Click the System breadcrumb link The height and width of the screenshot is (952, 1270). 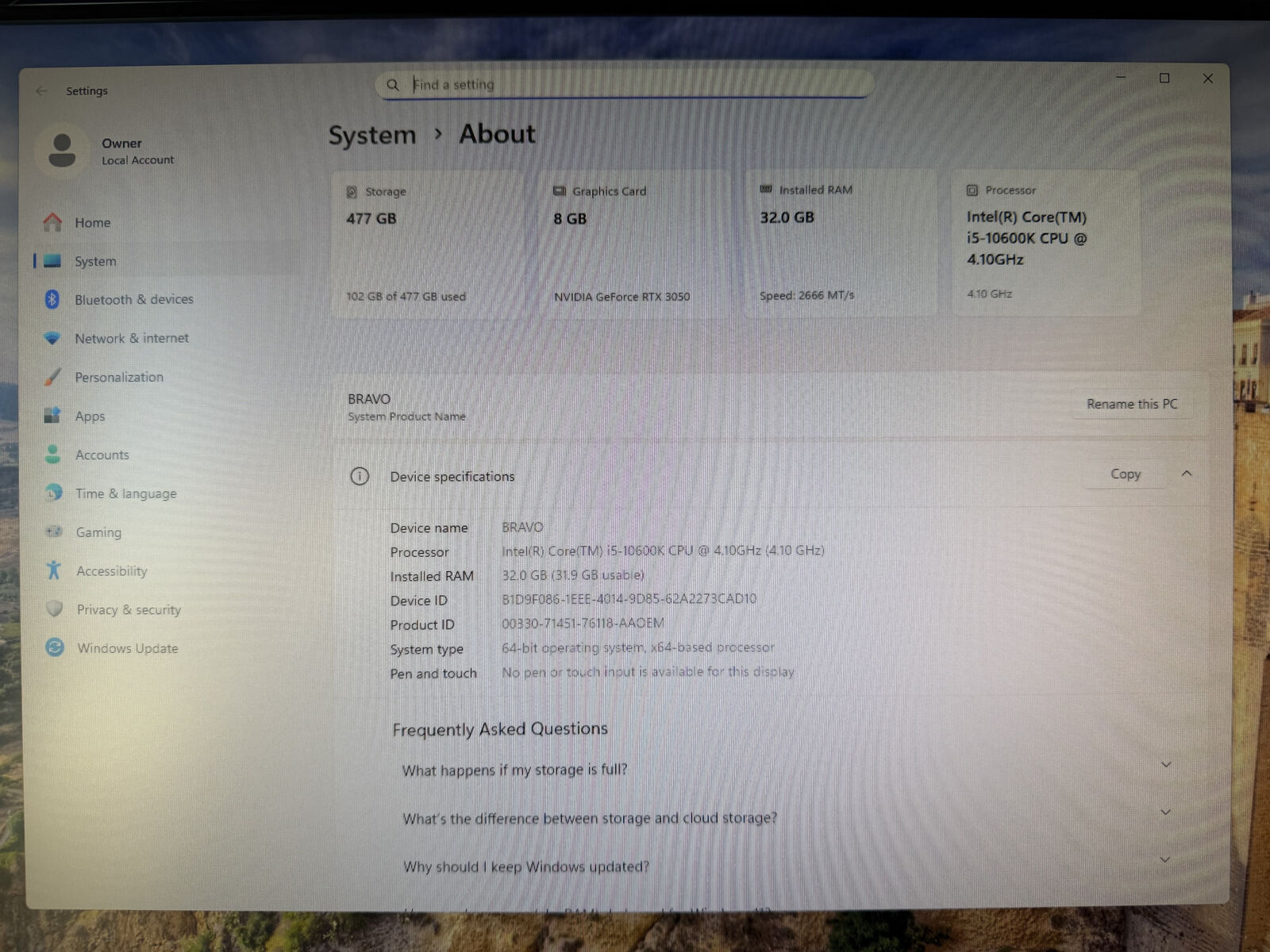click(372, 136)
